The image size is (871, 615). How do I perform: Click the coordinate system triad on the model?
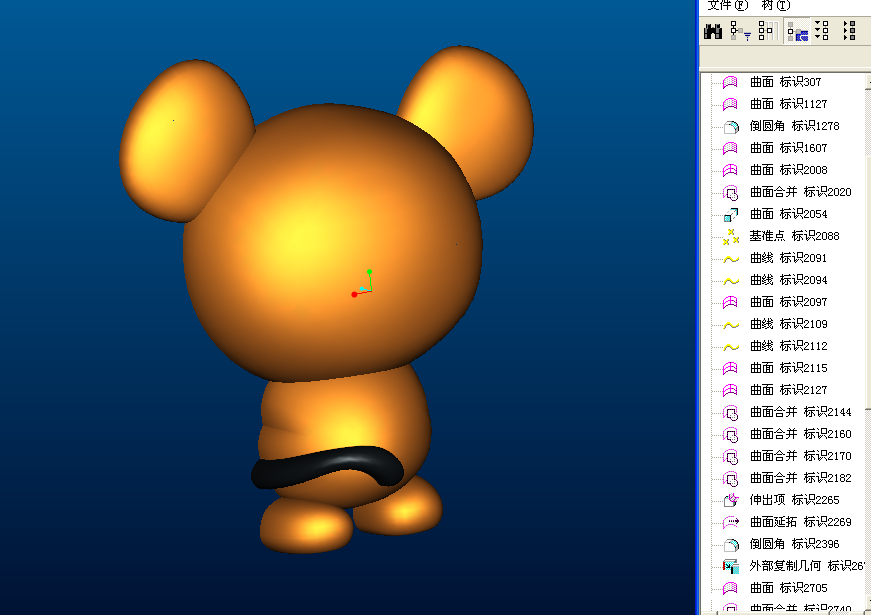point(362,283)
